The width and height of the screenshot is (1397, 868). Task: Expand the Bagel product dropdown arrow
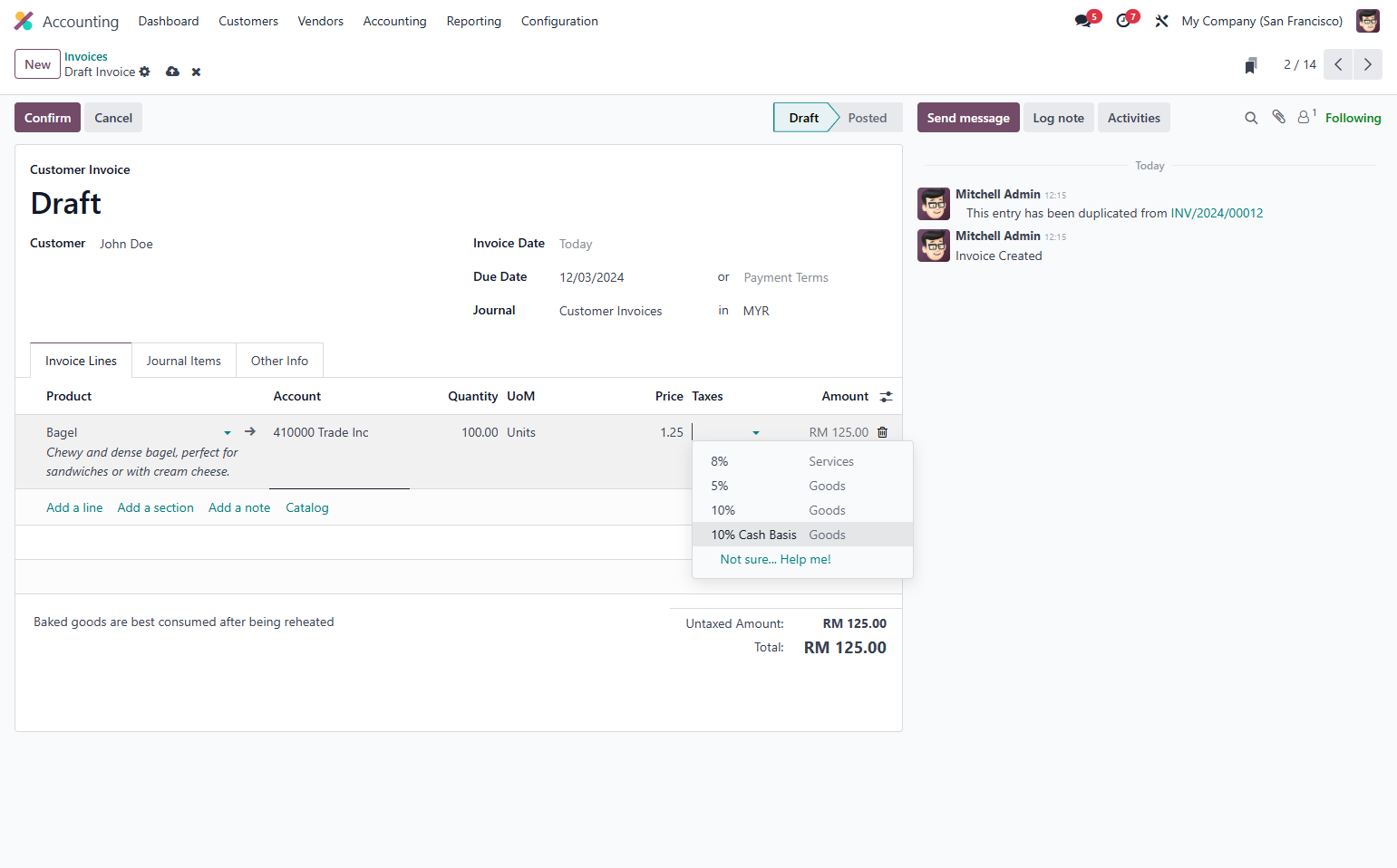coord(228,433)
